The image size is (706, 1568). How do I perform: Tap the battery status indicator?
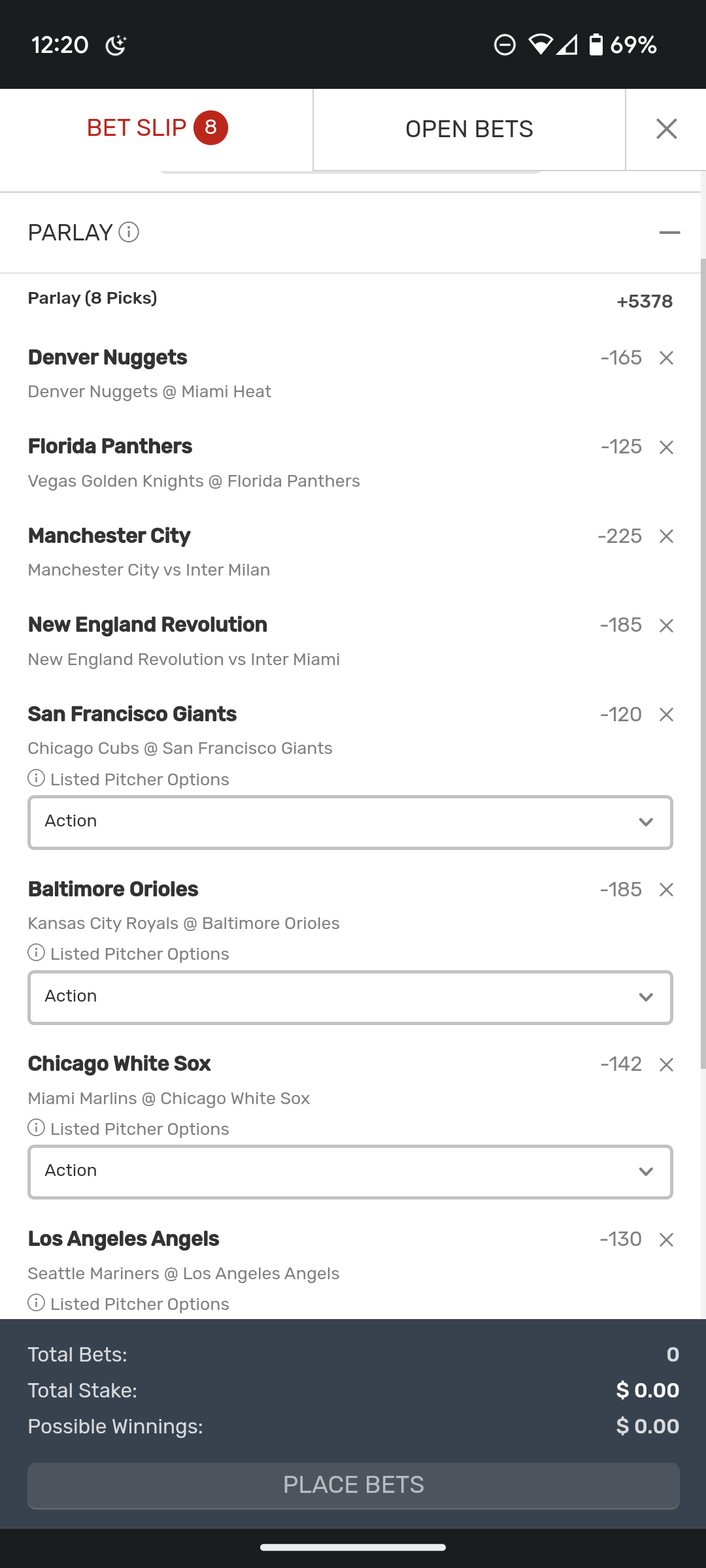[x=596, y=44]
